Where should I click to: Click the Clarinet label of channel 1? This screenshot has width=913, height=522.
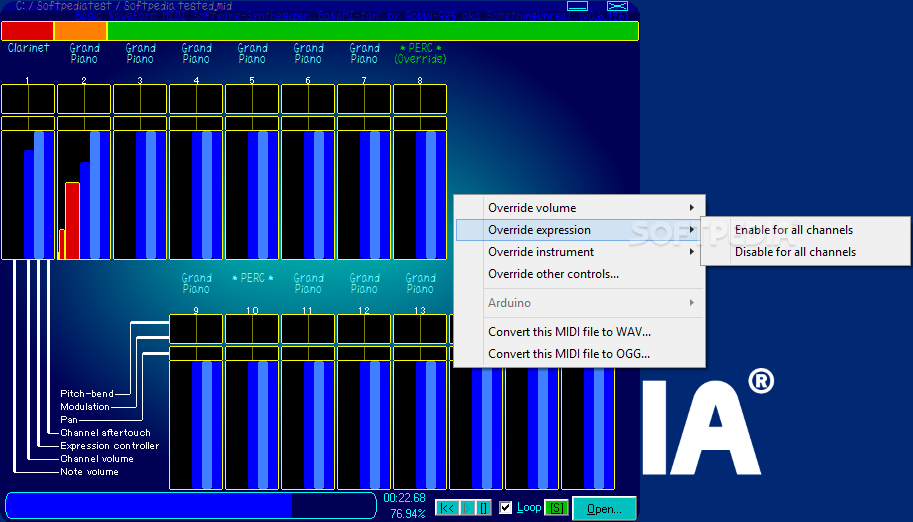coord(28,48)
